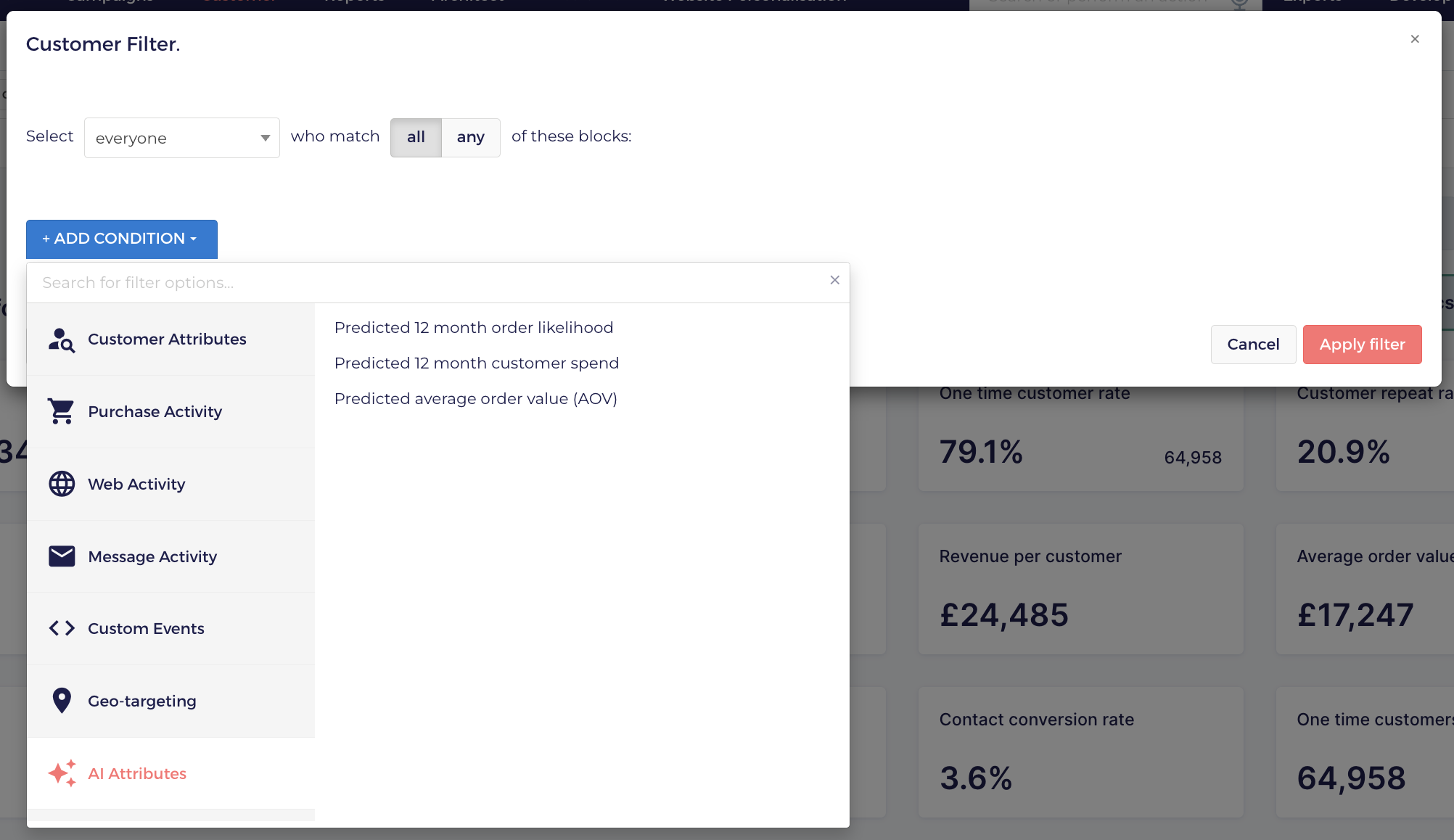Image resolution: width=1454 pixels, height=840 pixels.
Task: Select Geo-targeting category
Action: click(x=171, y=701)
